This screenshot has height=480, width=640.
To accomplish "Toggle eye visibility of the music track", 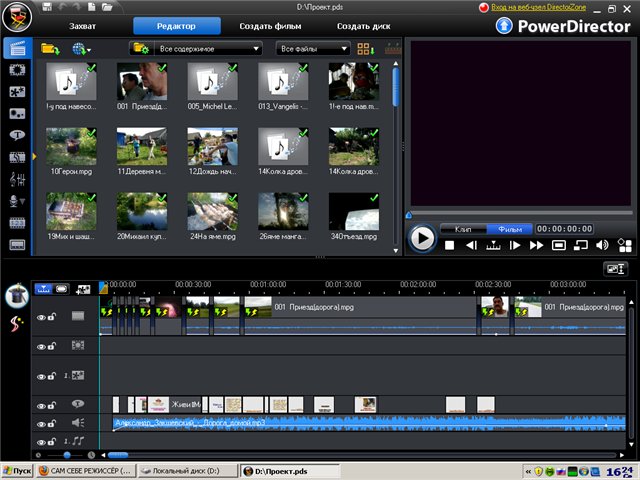I will [x=41, y=441].
